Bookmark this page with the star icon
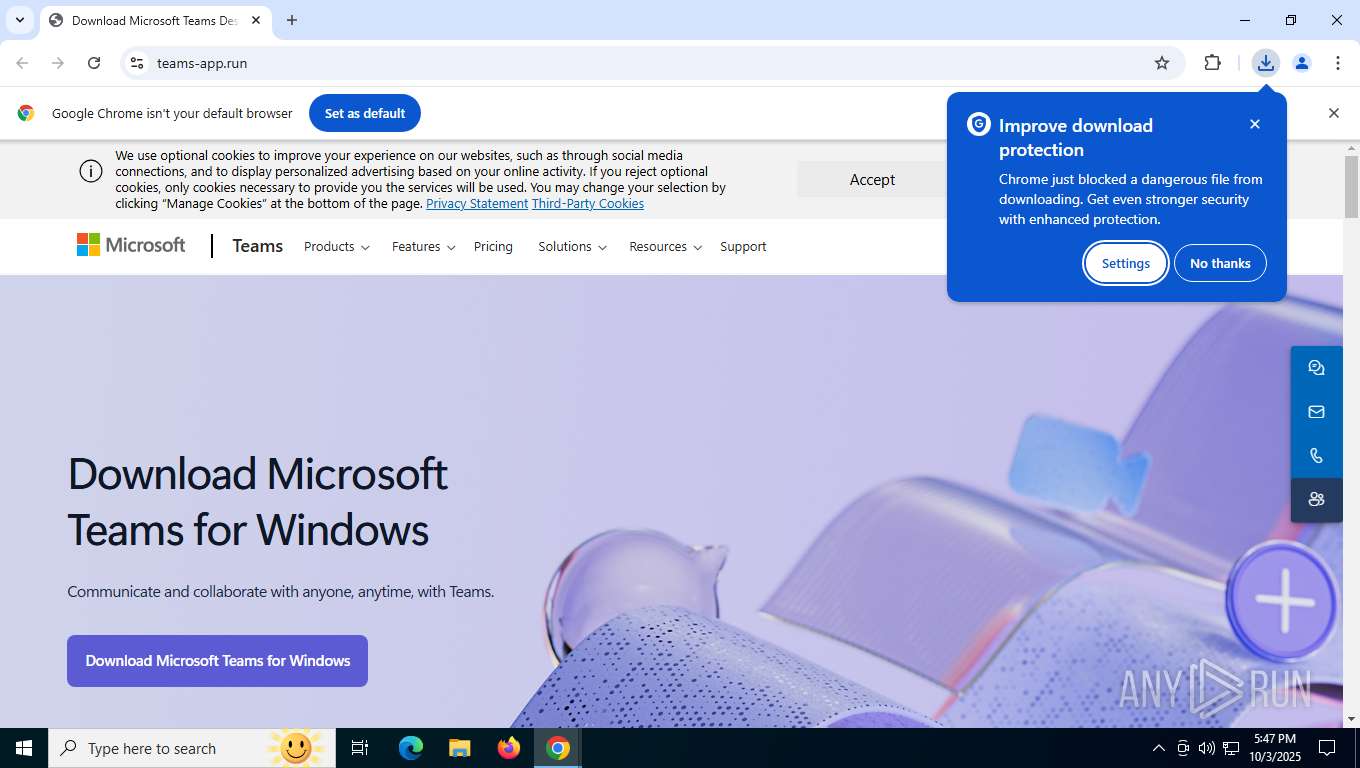This screenshot has width=1360, height=768. pyautogui.click(x=1162, y=63)
